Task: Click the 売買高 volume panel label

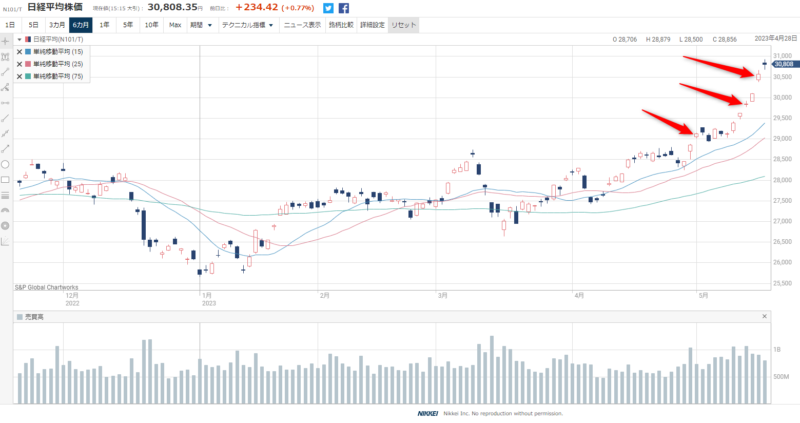Action: 34,317
